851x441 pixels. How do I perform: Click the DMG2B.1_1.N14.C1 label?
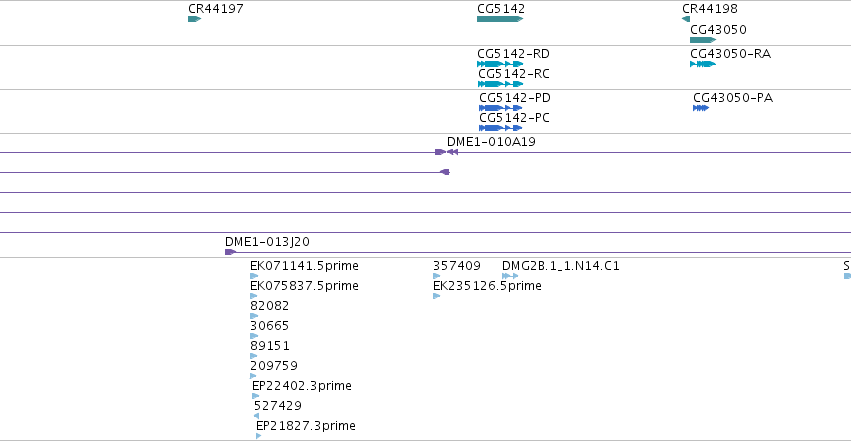point(561,266)
